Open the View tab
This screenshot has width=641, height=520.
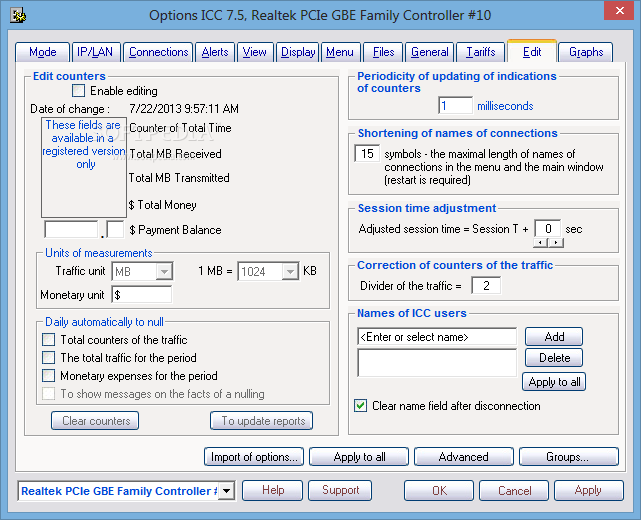(x=254, y=52)
